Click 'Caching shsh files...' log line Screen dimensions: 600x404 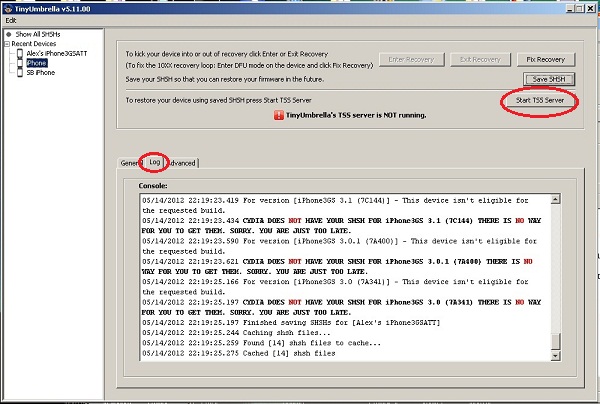coord(236,333)
